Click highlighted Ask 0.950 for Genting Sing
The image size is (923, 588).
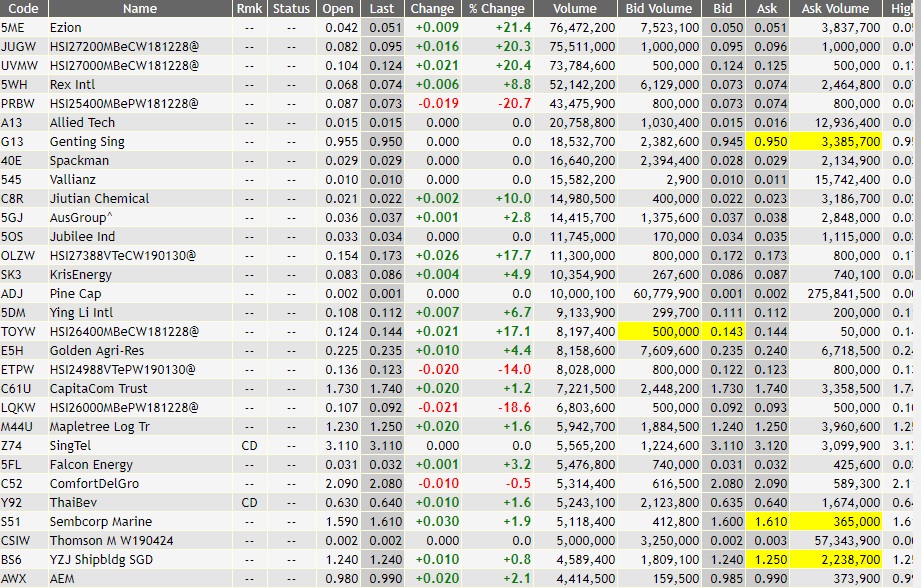766,142
